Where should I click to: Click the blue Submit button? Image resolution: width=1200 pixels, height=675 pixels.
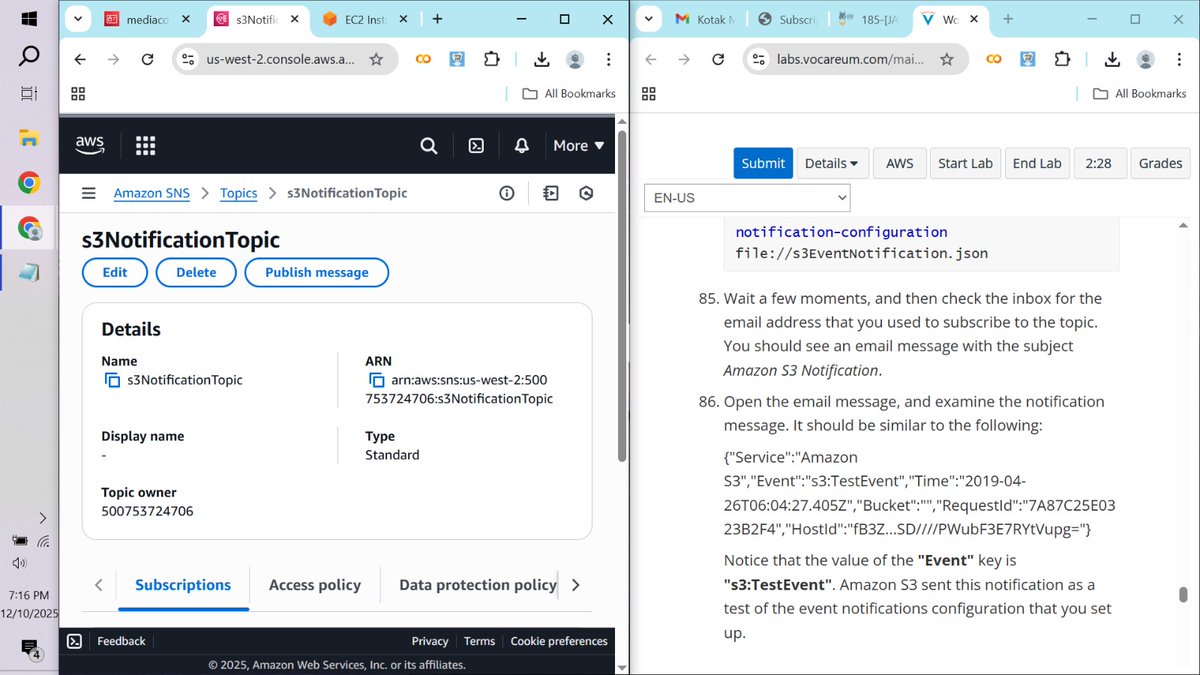763,163
